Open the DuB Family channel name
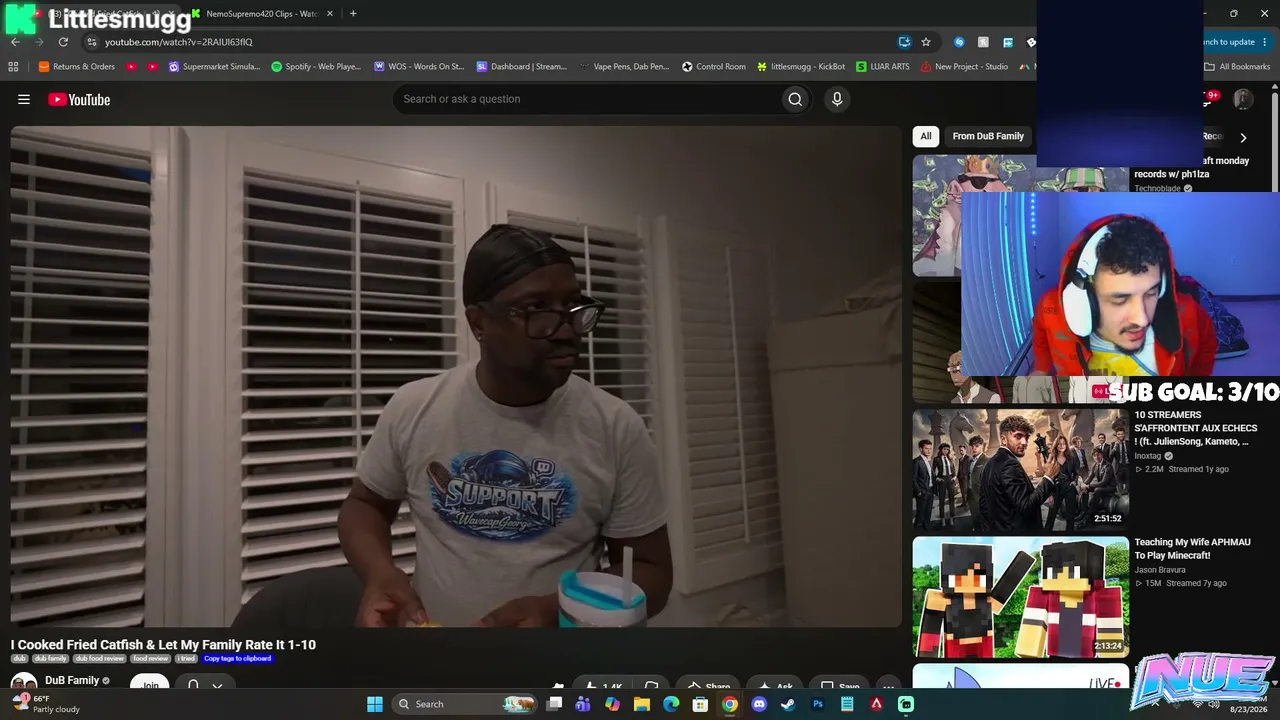The height and width of the screenshot is (720, 1280). pos(72,681)
